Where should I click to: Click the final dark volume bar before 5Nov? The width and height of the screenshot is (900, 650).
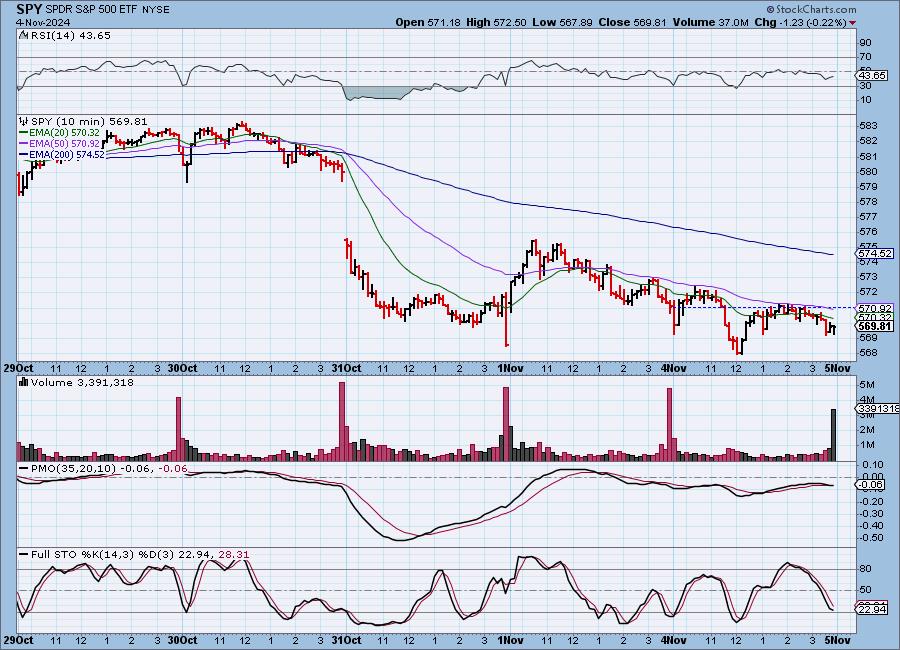click(x=833, y=435)
